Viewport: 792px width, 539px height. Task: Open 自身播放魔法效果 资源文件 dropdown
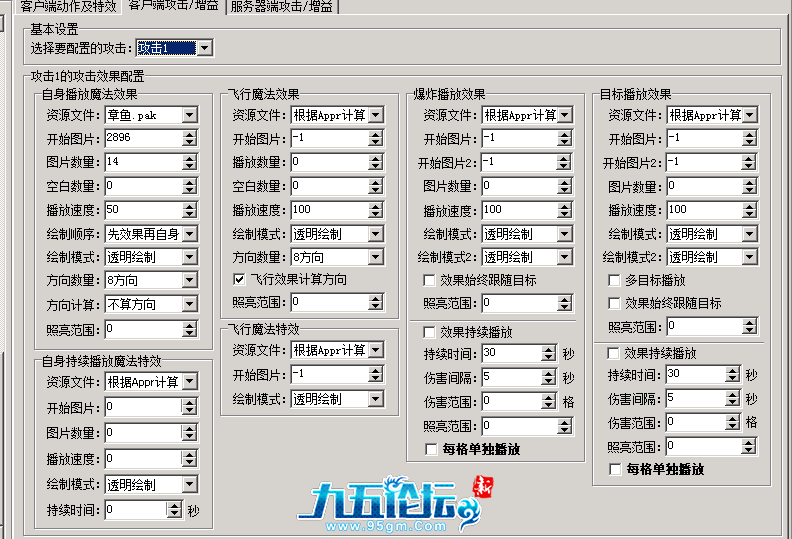(x=189, y=115)
